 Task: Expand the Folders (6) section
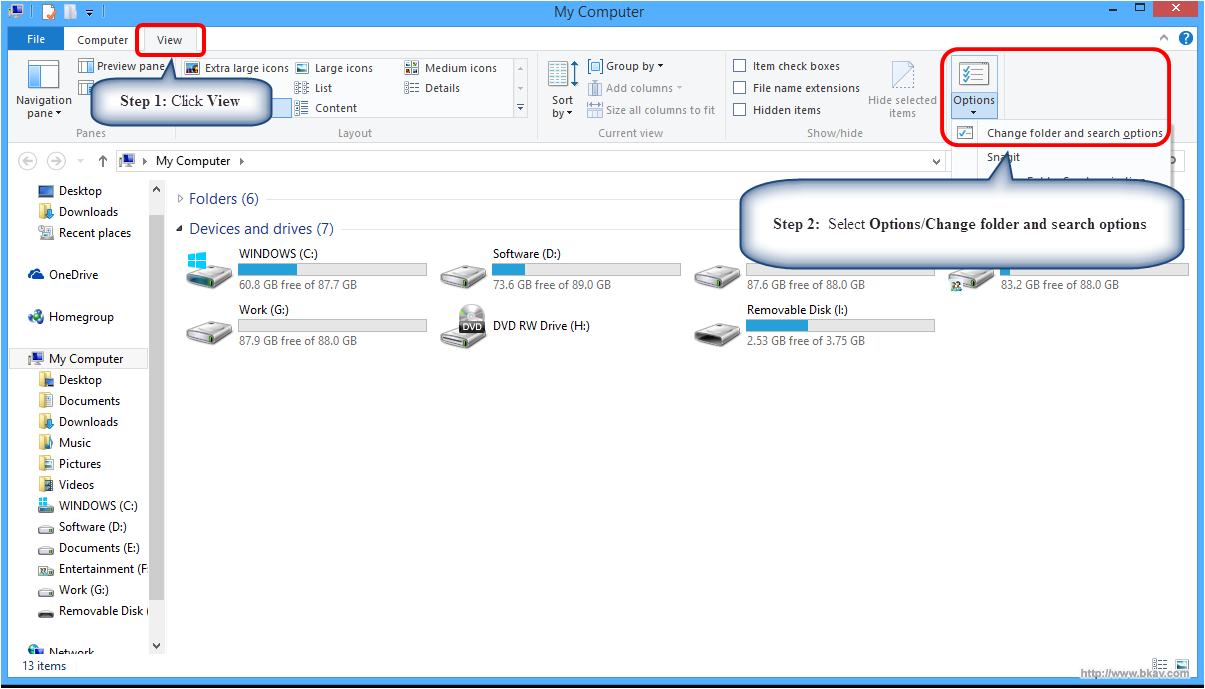point(180,199)
